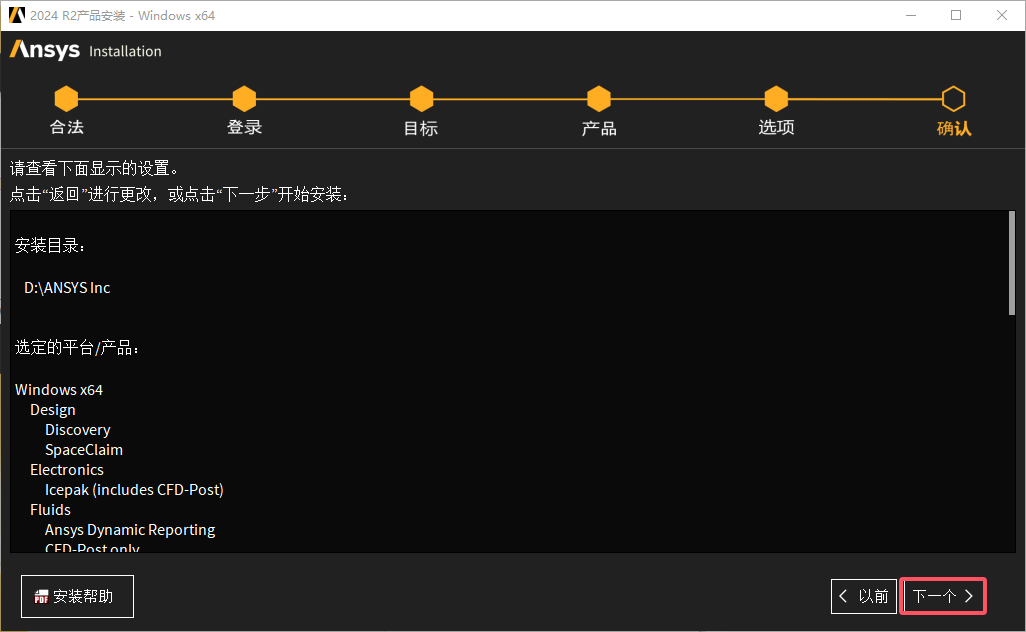This screenshot has width=1026, height=632.
Task: Select the Discovery product entry
Action: tap(77, 429)
